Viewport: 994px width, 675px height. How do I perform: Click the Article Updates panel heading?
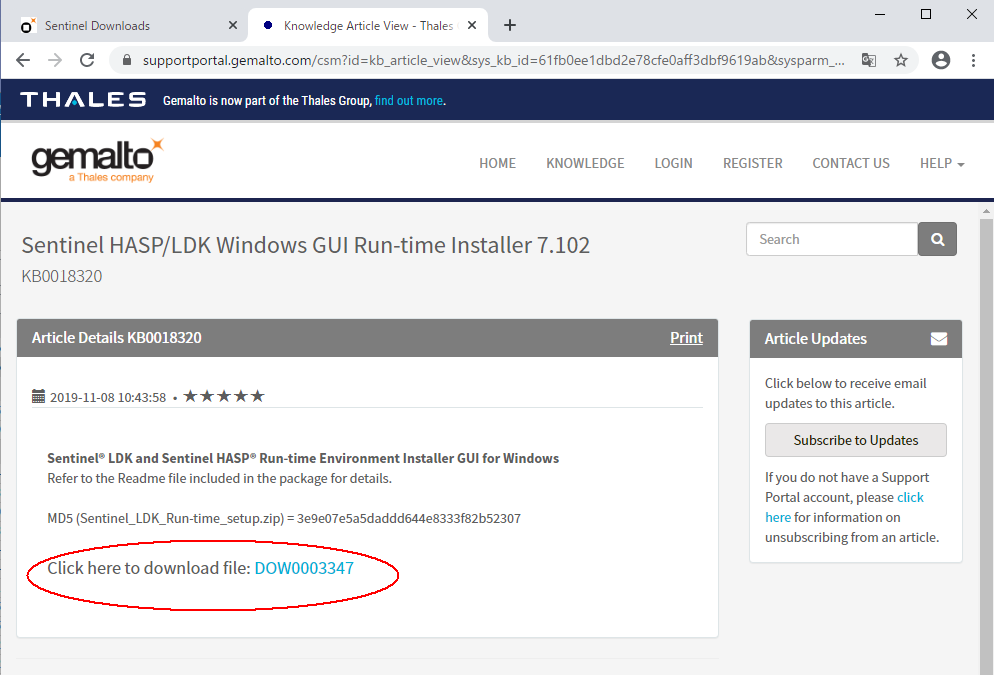click(x=815, y=338)
